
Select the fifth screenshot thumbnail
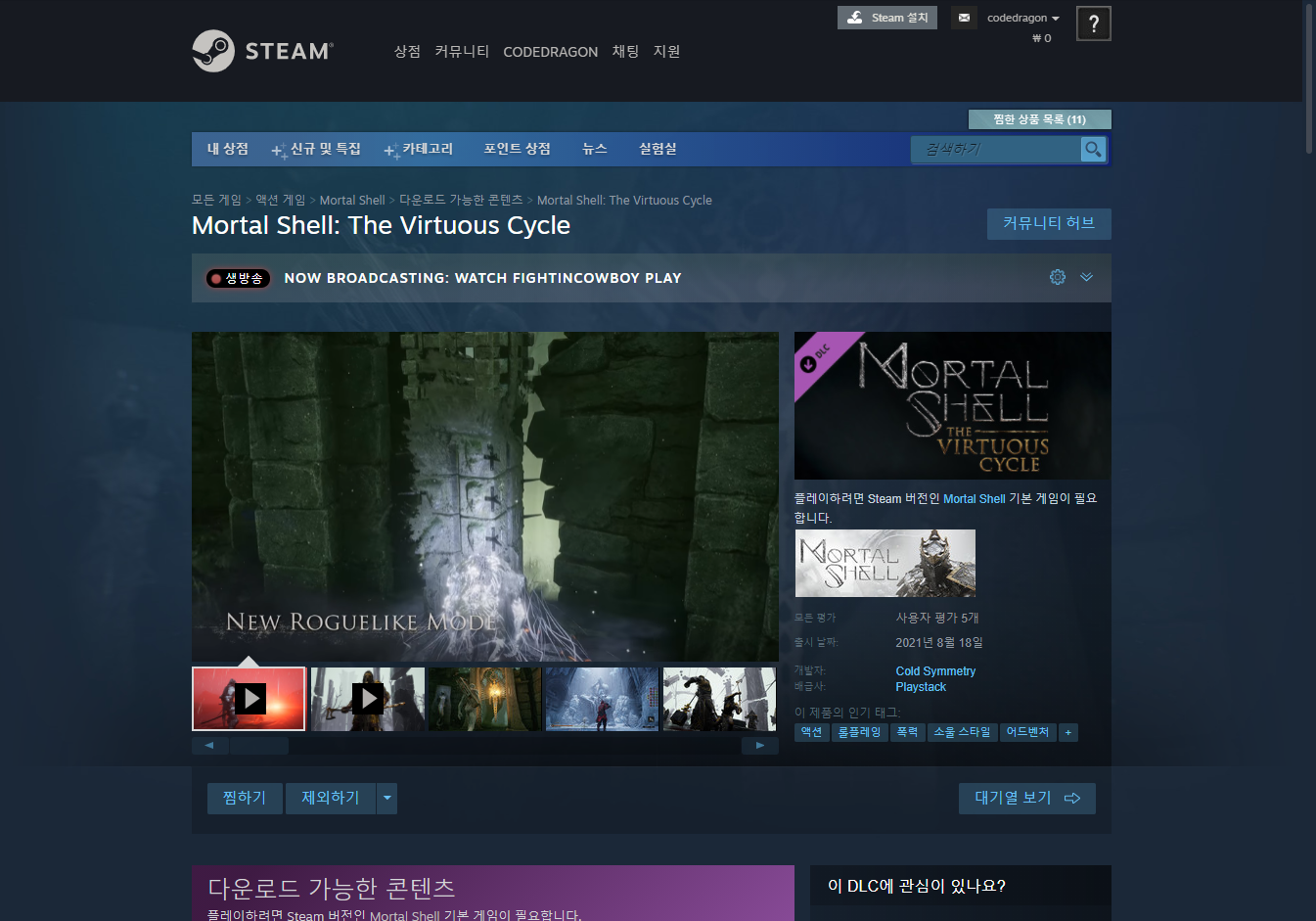719,699
